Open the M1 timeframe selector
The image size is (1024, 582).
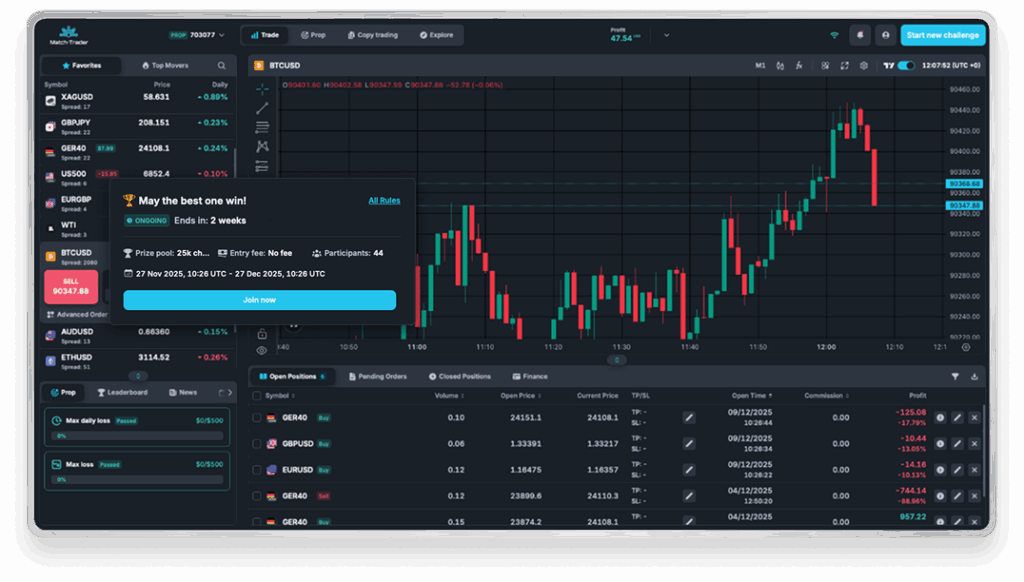760,65
